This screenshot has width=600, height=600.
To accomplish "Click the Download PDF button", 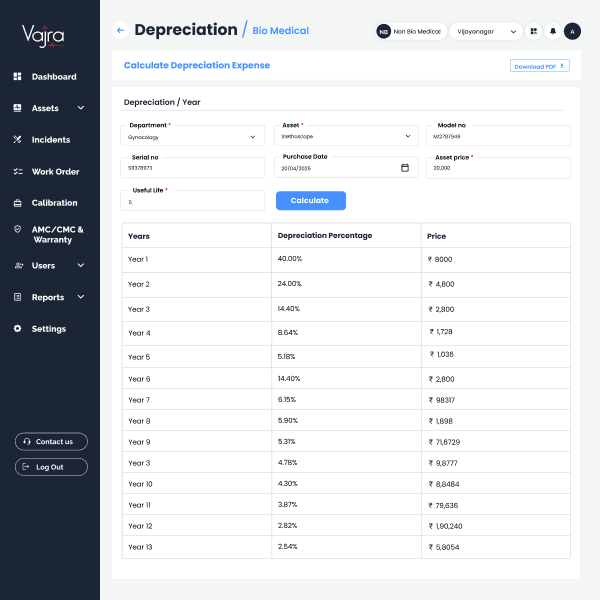I will [539, 66].
